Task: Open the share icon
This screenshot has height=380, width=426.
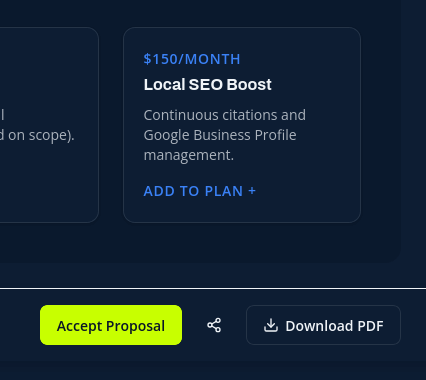Action: click(x=214, y=325)
